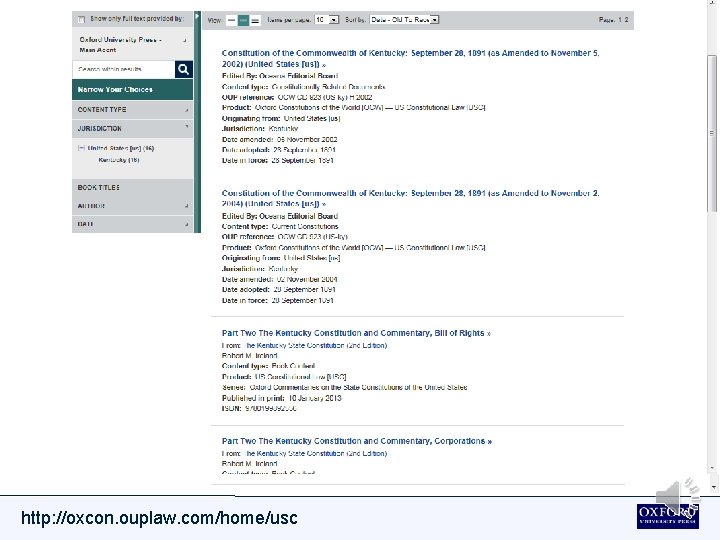Open the 'Sort by' date dropdown

pos(405,20)
